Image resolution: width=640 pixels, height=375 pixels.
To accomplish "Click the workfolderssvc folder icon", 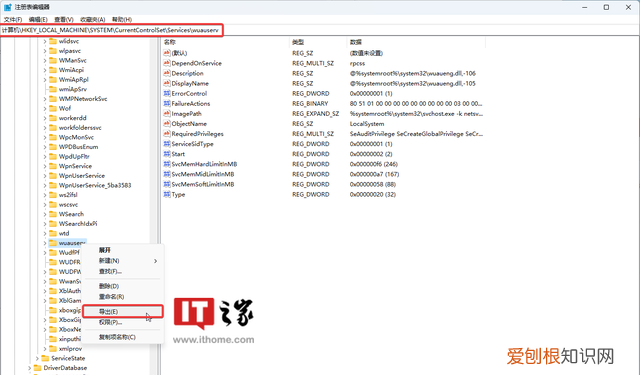I will 53,128.
